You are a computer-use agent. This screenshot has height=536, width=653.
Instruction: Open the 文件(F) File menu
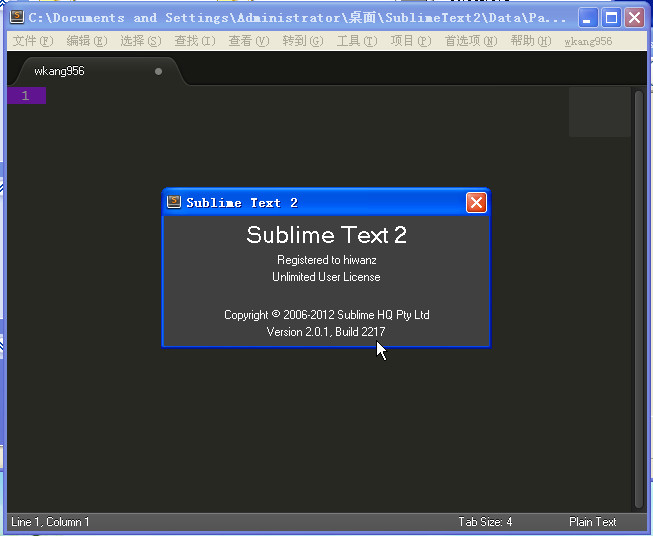click(33, 41)
